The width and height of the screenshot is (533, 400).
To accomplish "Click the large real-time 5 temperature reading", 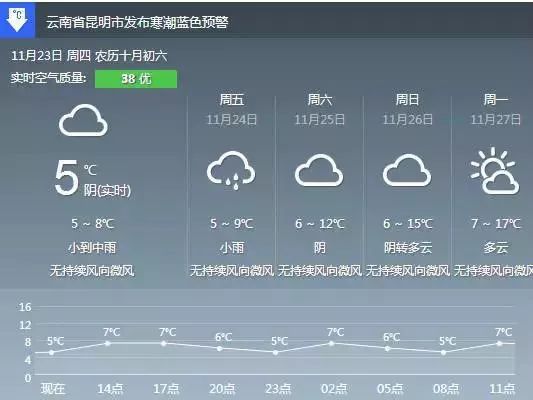I will point(66,178).
